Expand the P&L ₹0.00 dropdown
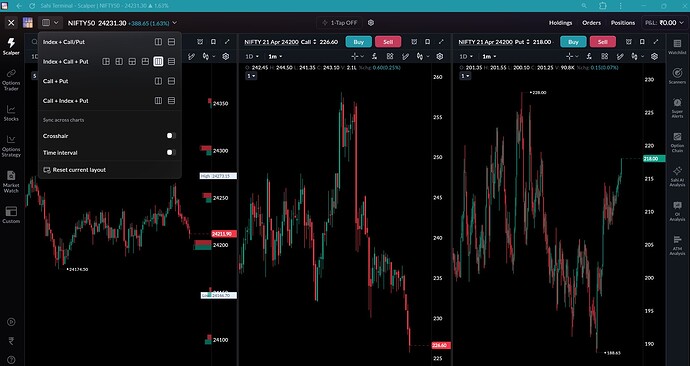The width and height of the screenshot is (690, 366). (664, 22)
